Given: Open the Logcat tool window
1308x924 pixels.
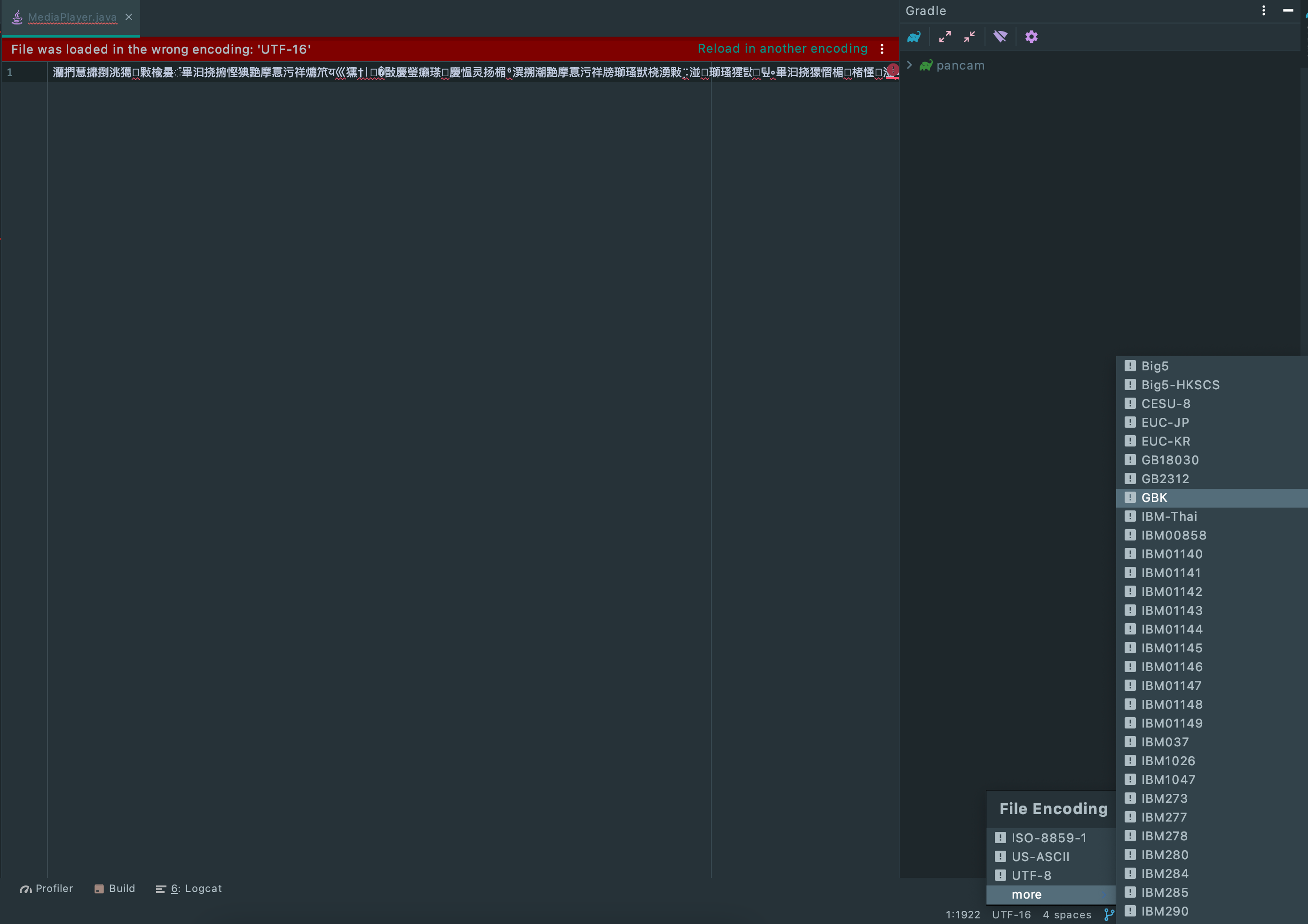Looking at the screenshot, I should [189, 888].
